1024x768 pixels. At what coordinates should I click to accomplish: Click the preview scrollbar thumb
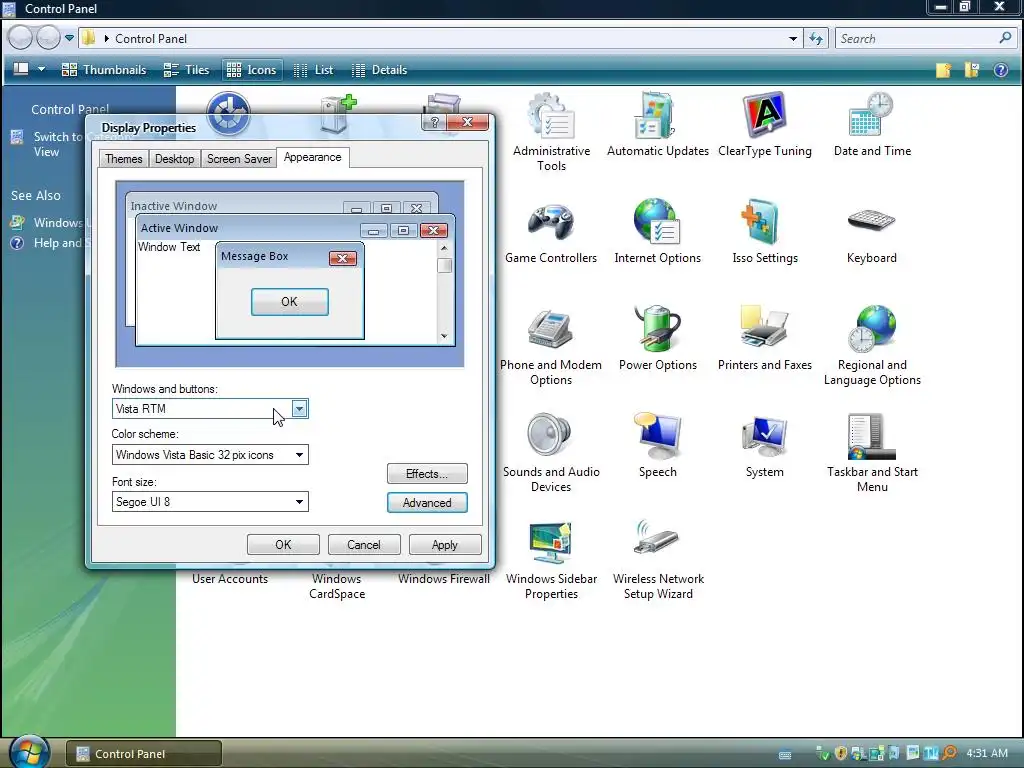point(445,265)
